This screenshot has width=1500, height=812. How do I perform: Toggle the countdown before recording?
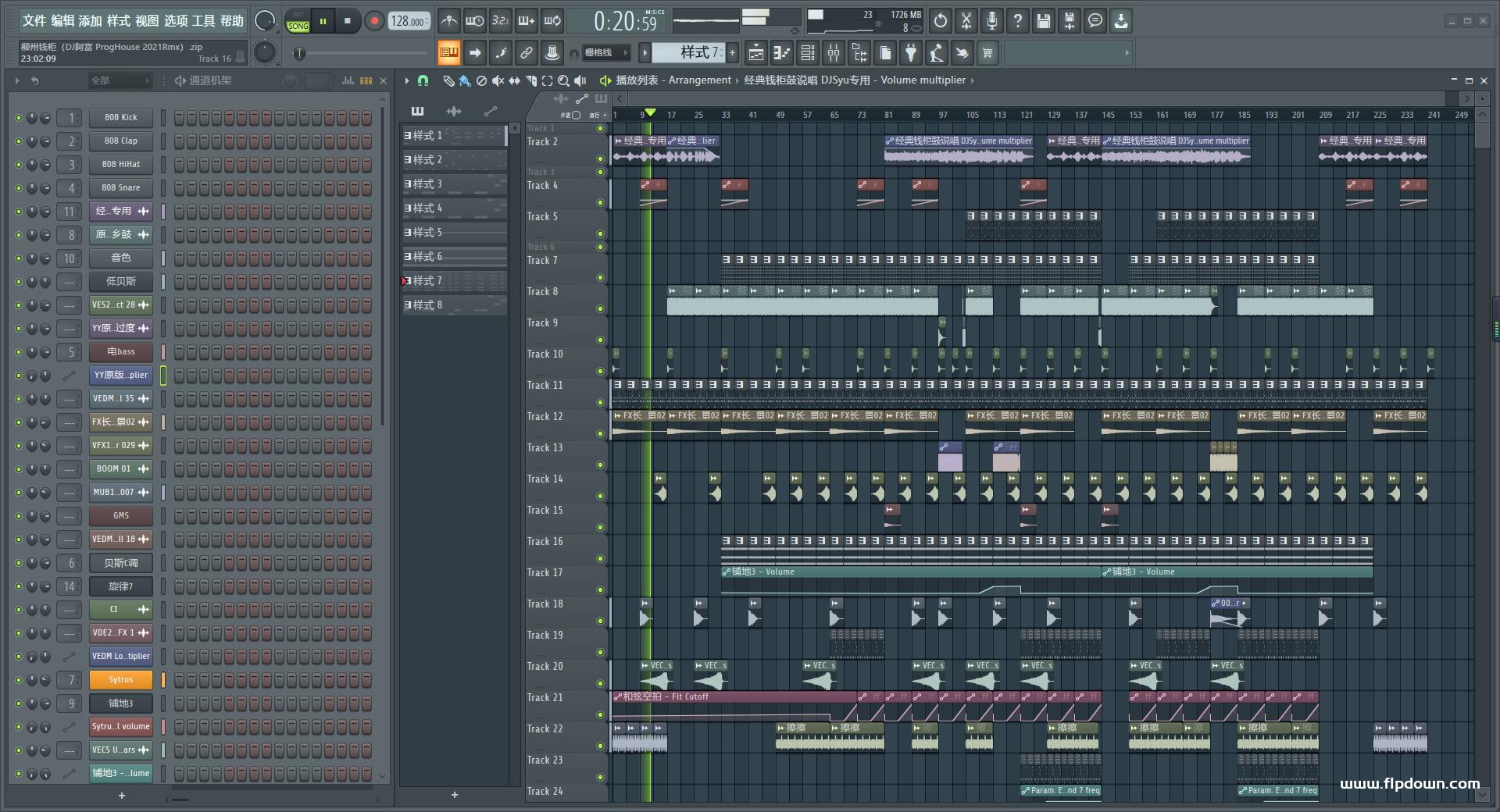point(501,21)
